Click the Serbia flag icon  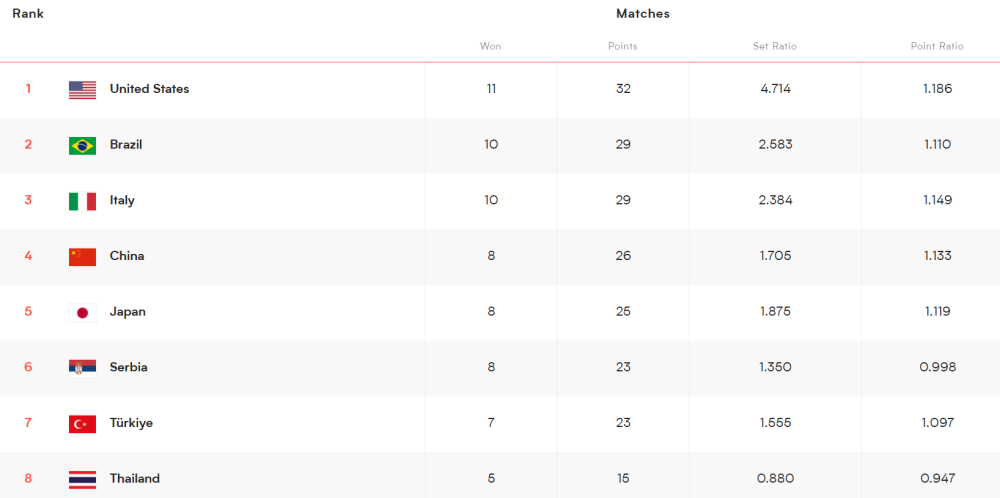pos(82,368)
